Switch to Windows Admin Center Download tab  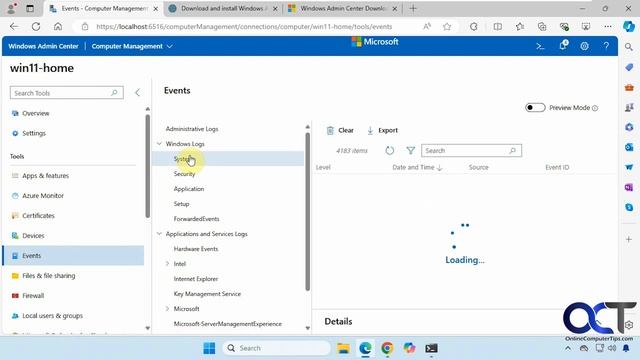tap(343, 8)
